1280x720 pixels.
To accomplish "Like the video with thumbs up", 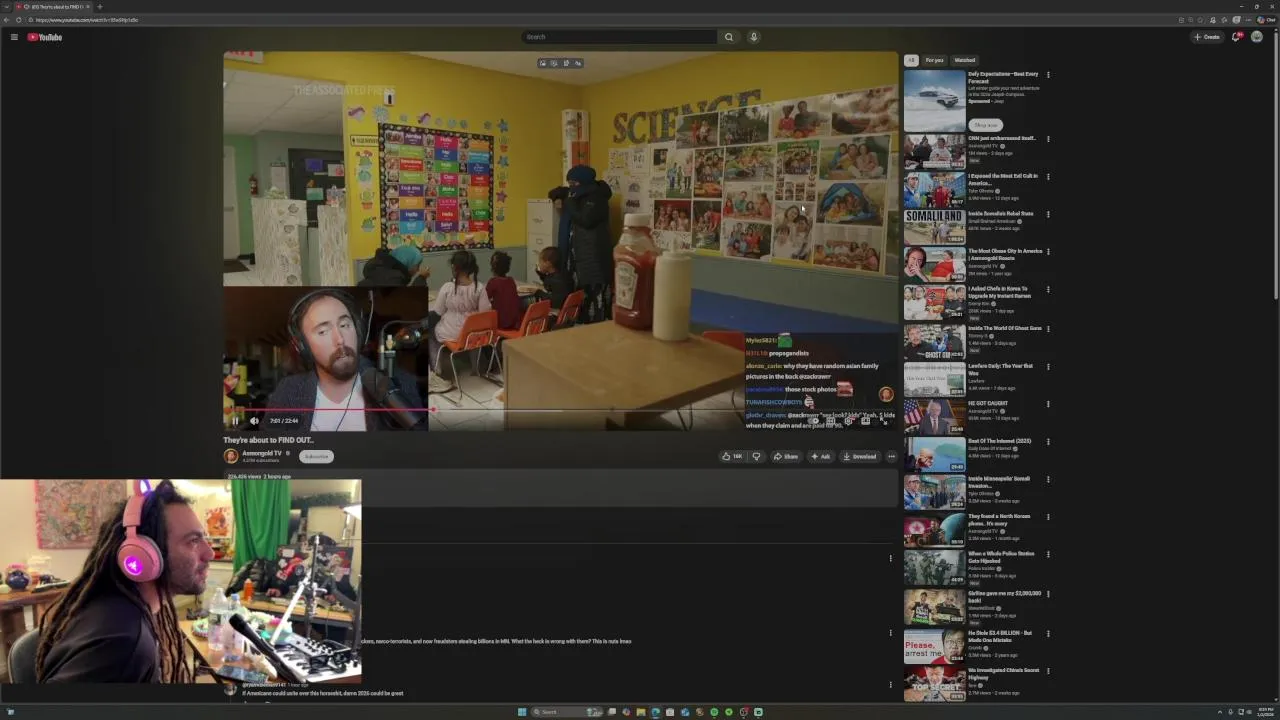I will click(x=732, y=456).
